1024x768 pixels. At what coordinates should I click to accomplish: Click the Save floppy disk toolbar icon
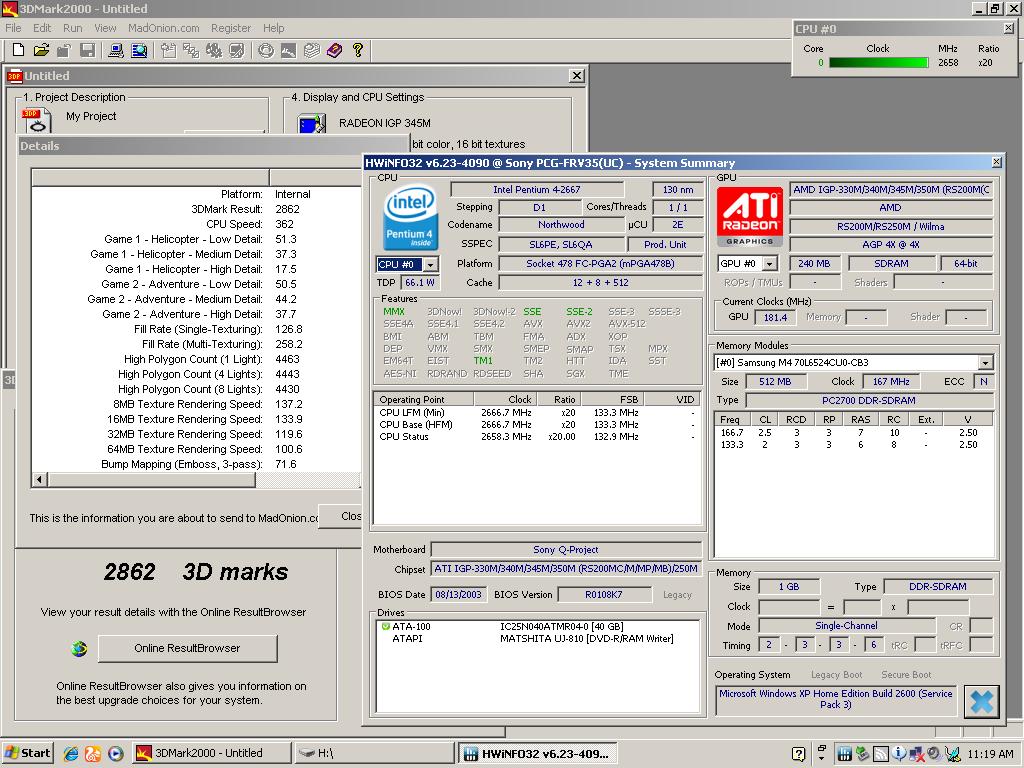87,50
